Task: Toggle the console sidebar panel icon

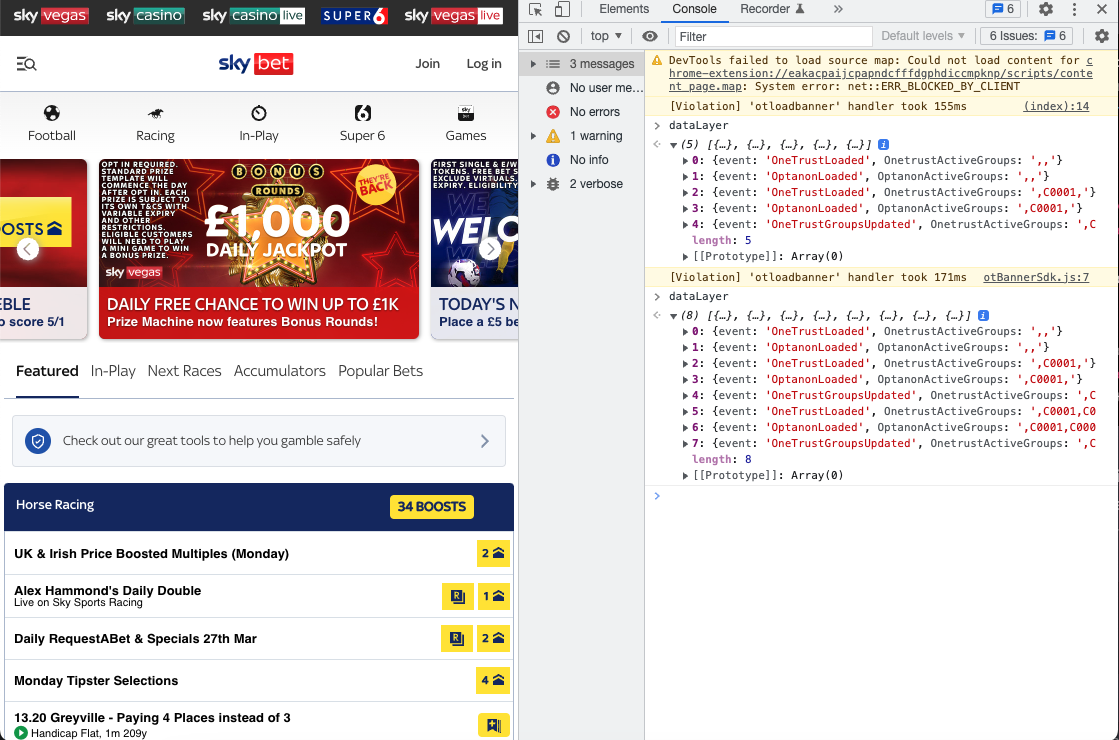Action: pos(535,36)
